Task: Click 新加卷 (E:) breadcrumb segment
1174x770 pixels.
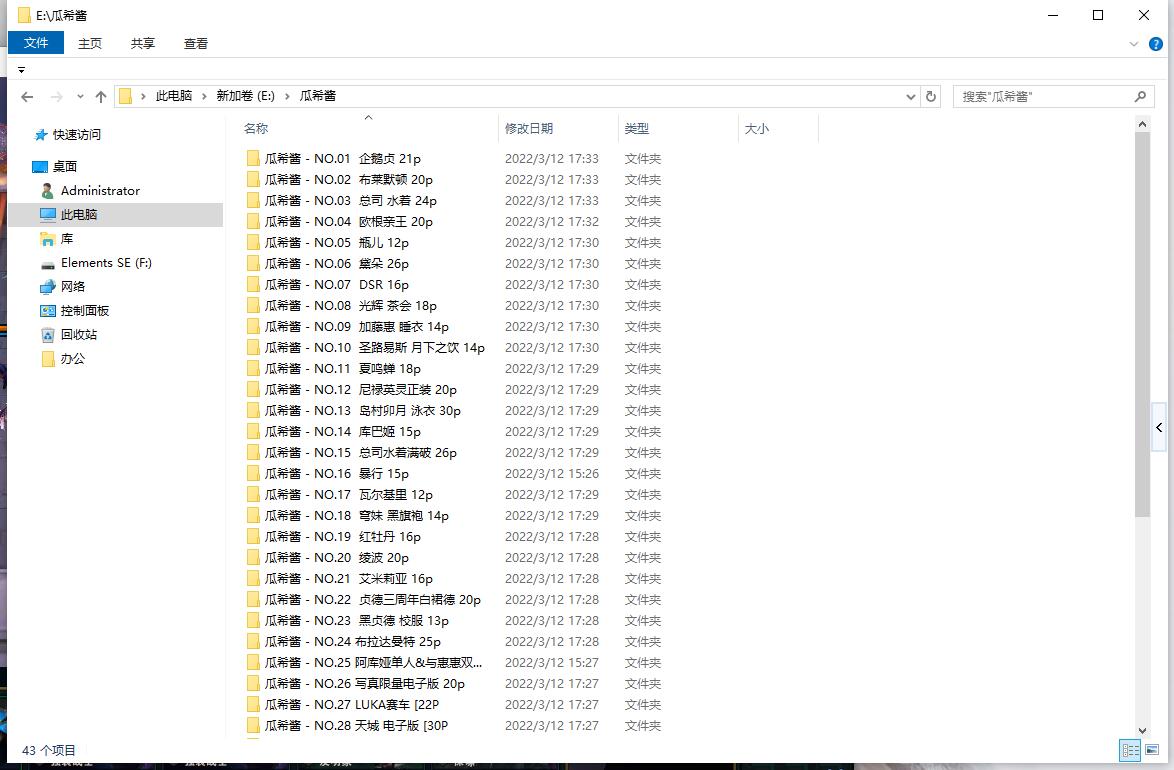Action: 245,96
